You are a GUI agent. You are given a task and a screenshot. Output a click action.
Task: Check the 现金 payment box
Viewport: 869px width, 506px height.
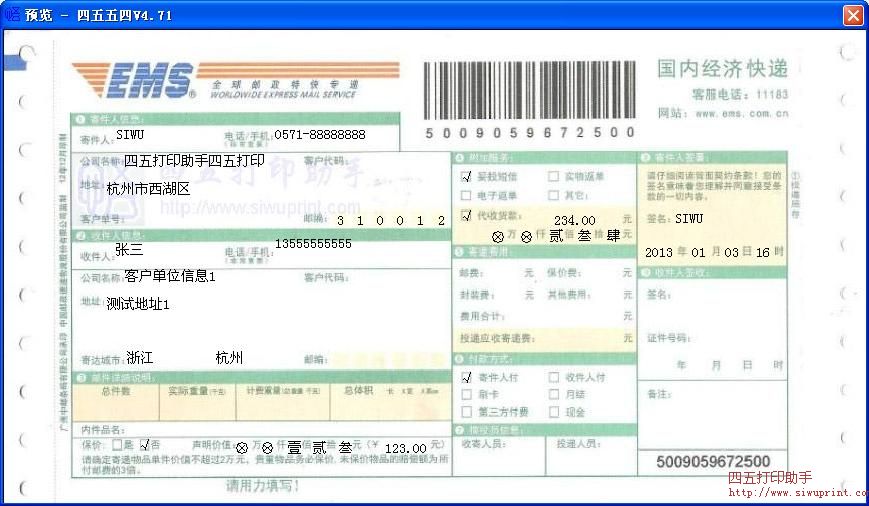coord(554,412)
